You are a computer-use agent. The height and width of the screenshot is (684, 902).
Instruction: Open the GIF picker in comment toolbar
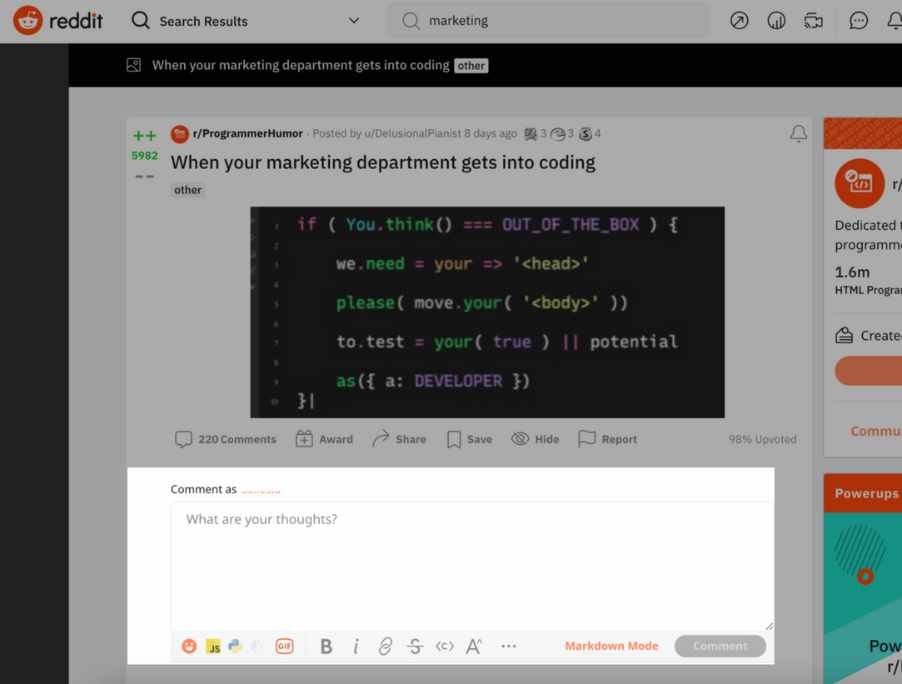(x=285, y=646)
